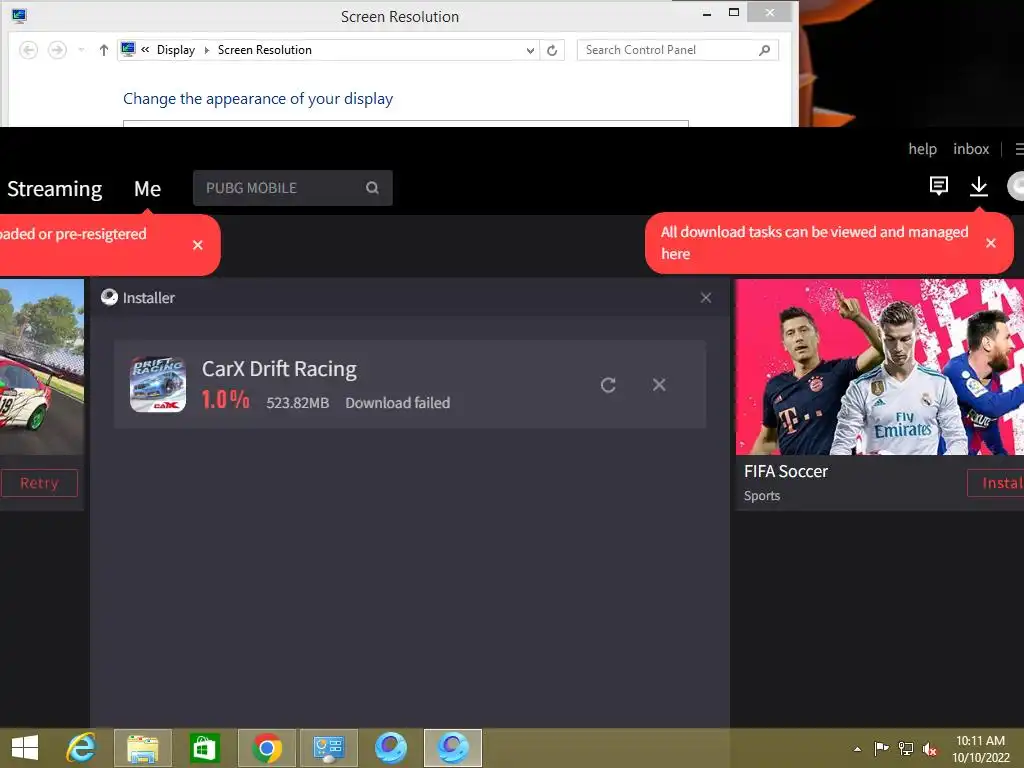
Task: Open File Explorer from taskbar
Action: click(x=143, y=748)
